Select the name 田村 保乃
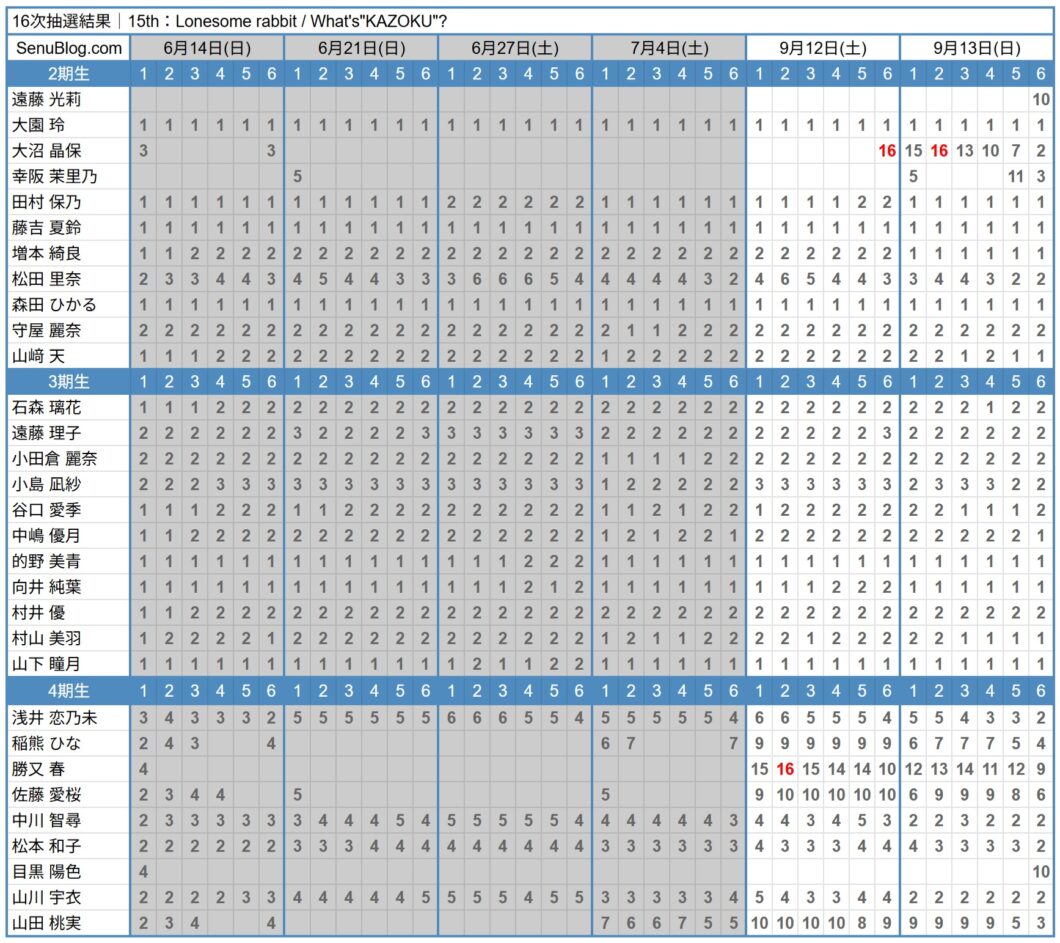 [46, 202]
